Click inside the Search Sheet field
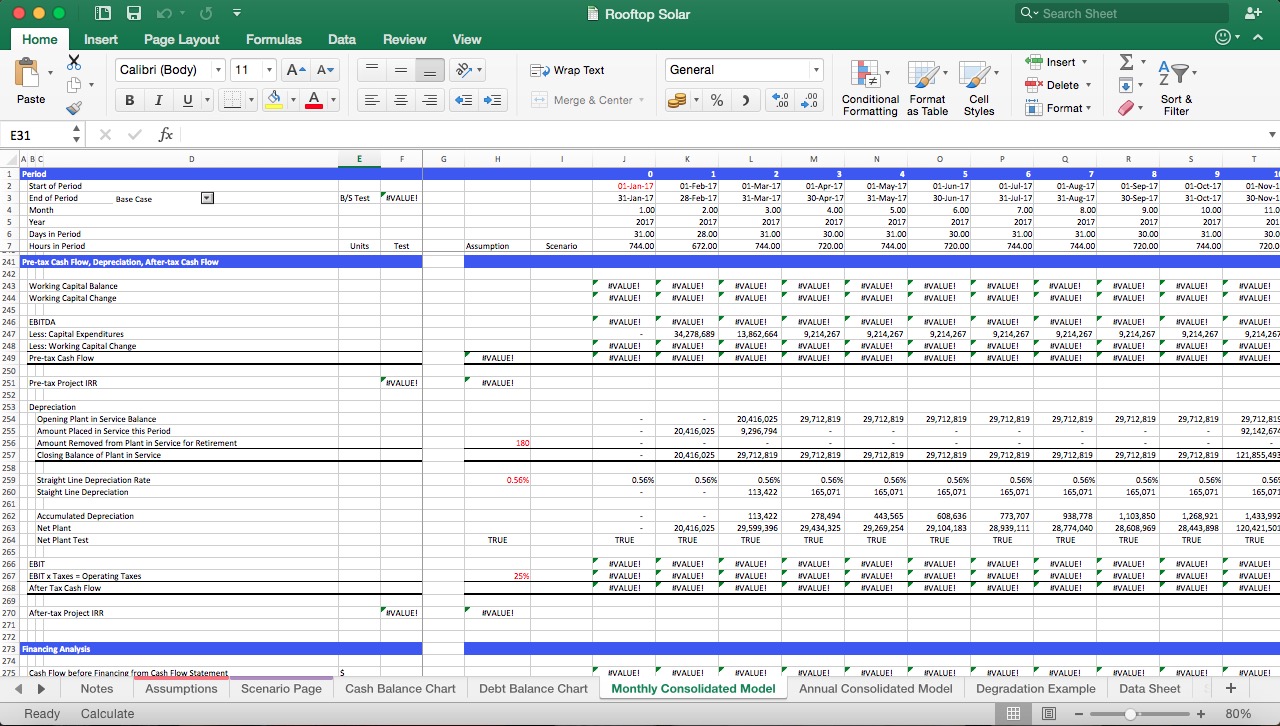The image size is (1280, 726). point(1120,13)
